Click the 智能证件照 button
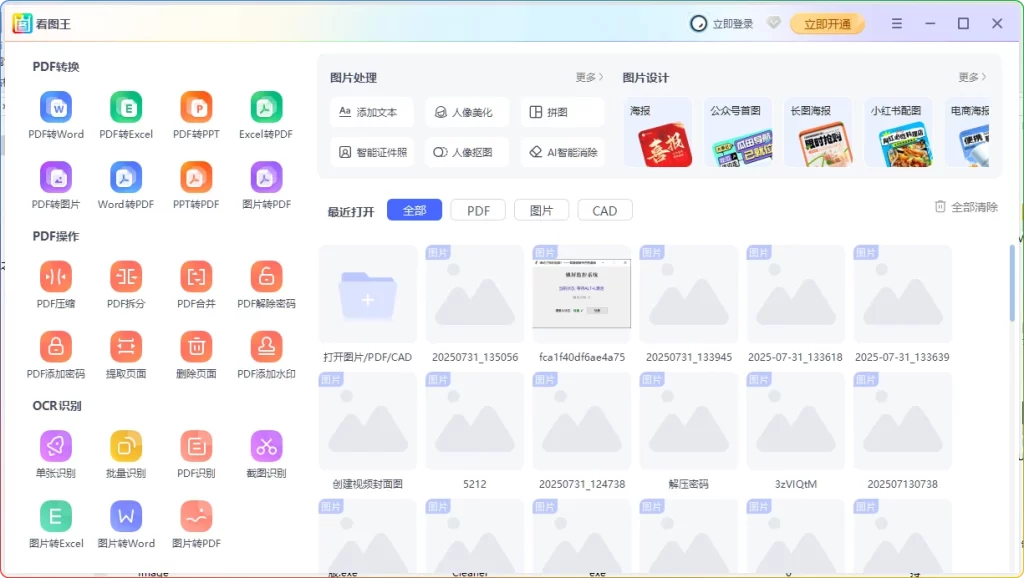This screenshot has height=578, width=1024. coord(372,152)
